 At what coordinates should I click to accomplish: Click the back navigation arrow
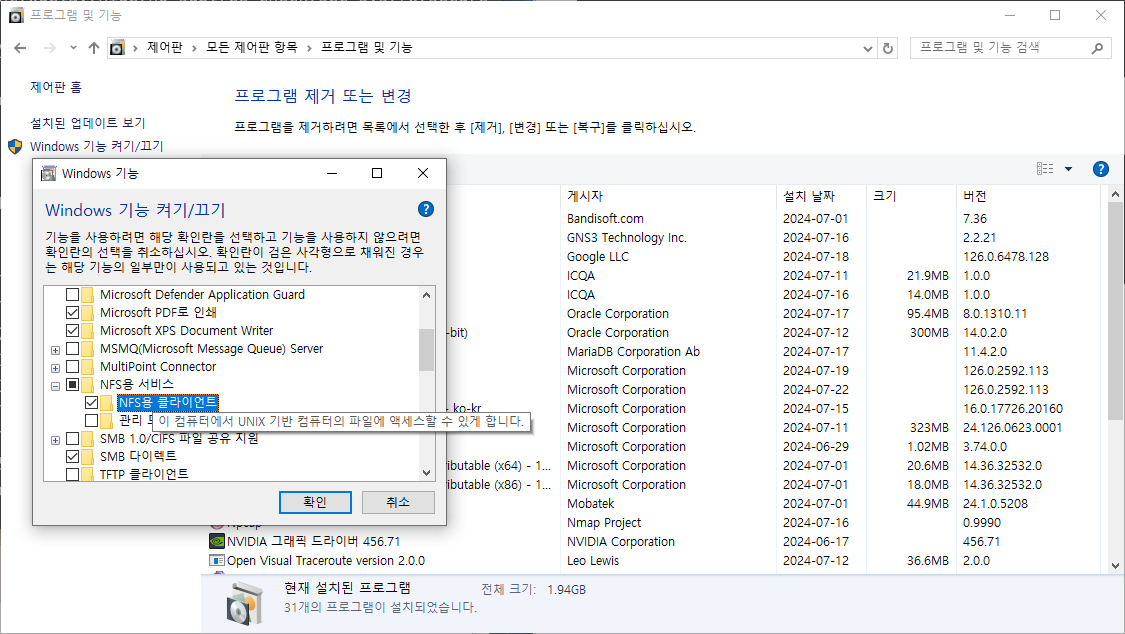[20, 48]
